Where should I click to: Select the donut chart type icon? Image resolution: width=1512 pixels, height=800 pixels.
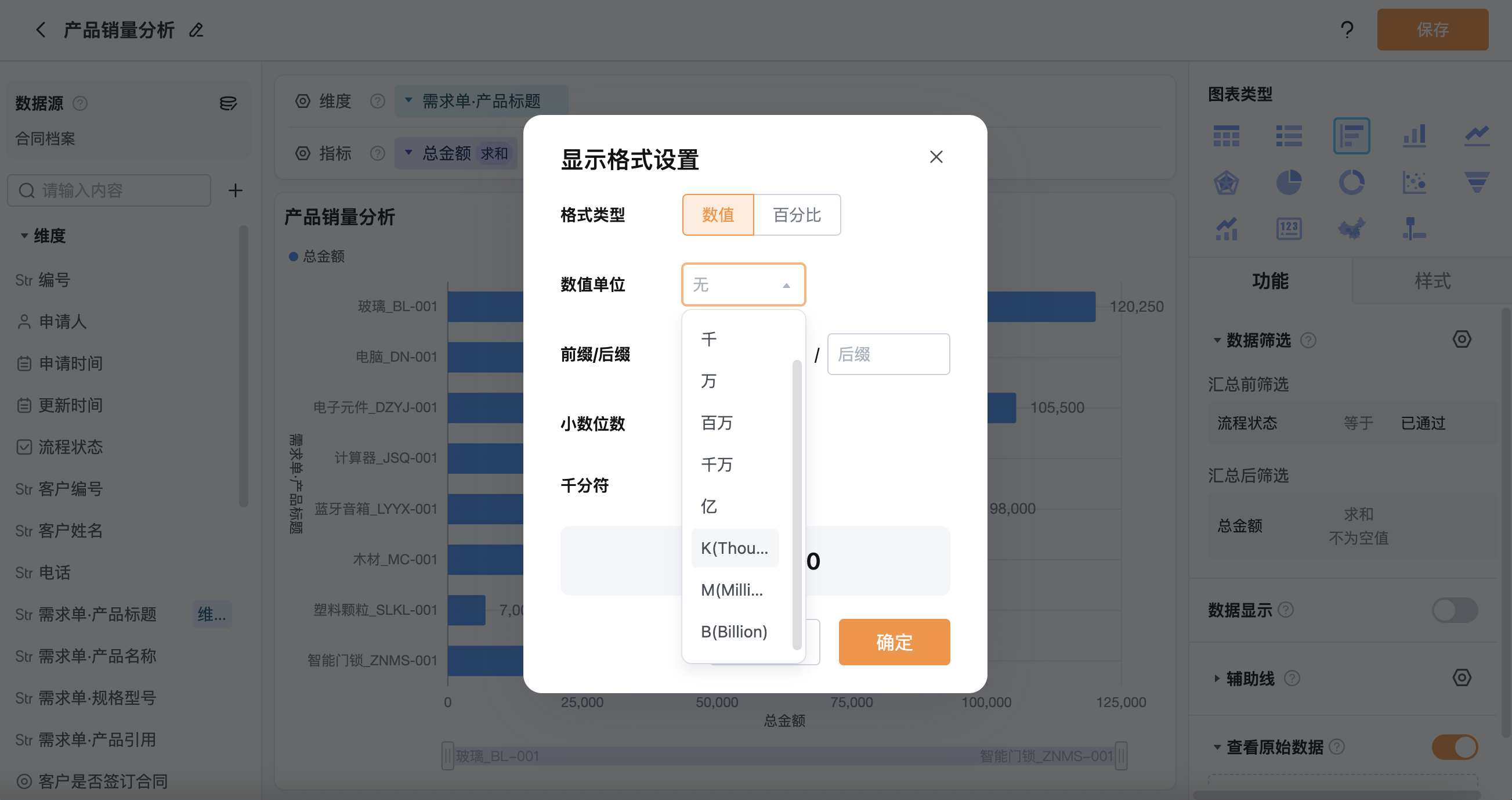click(1351, 183)
